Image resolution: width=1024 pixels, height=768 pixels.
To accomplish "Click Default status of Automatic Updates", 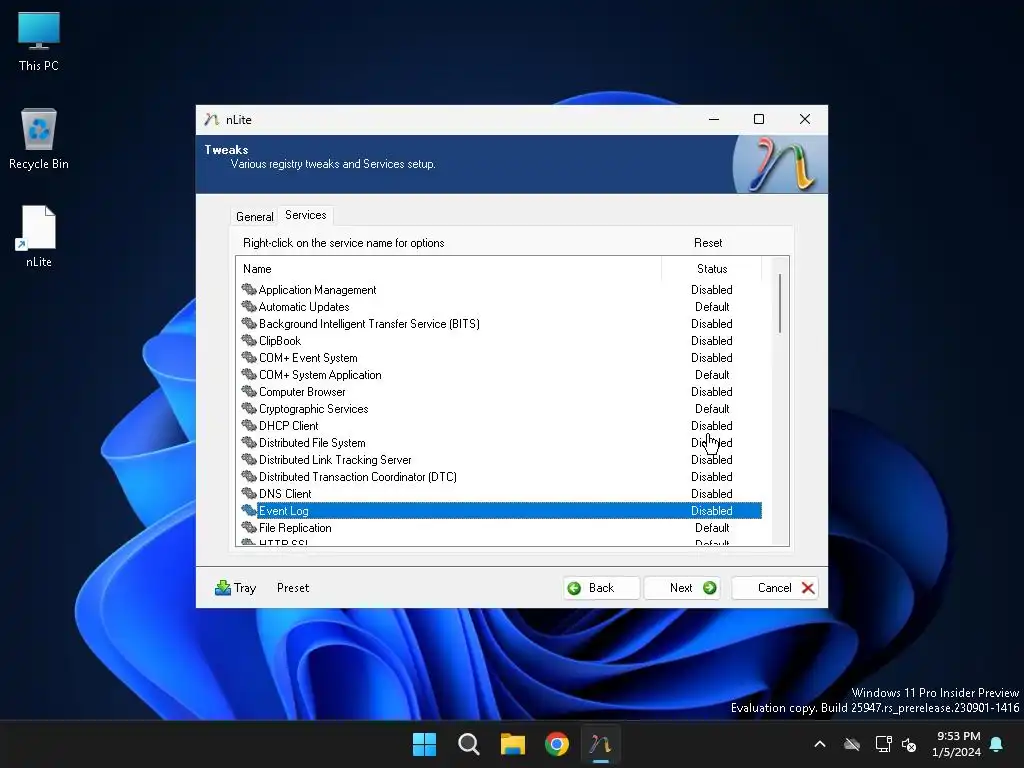I will (712, 306).
